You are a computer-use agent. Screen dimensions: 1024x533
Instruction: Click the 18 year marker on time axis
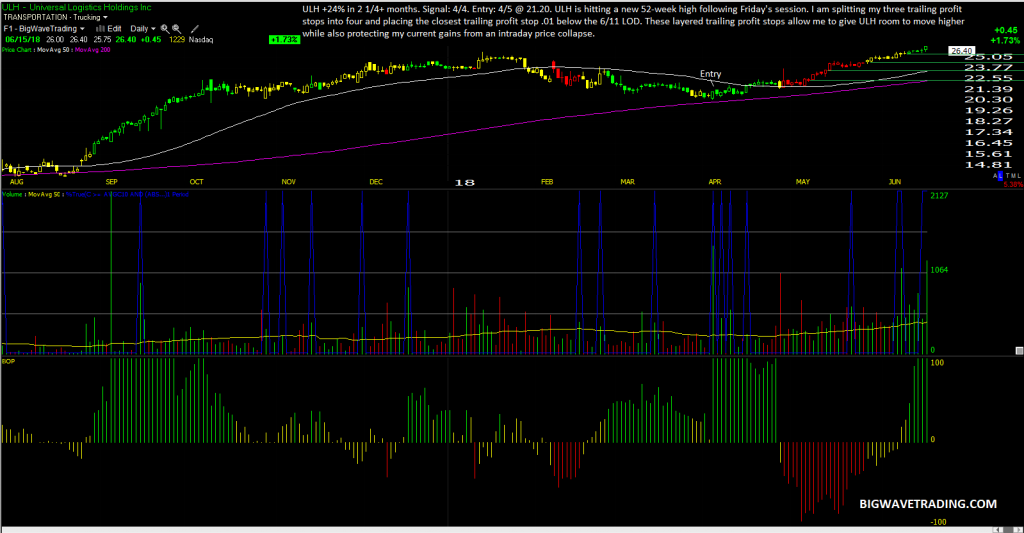(x=464, y=183)
